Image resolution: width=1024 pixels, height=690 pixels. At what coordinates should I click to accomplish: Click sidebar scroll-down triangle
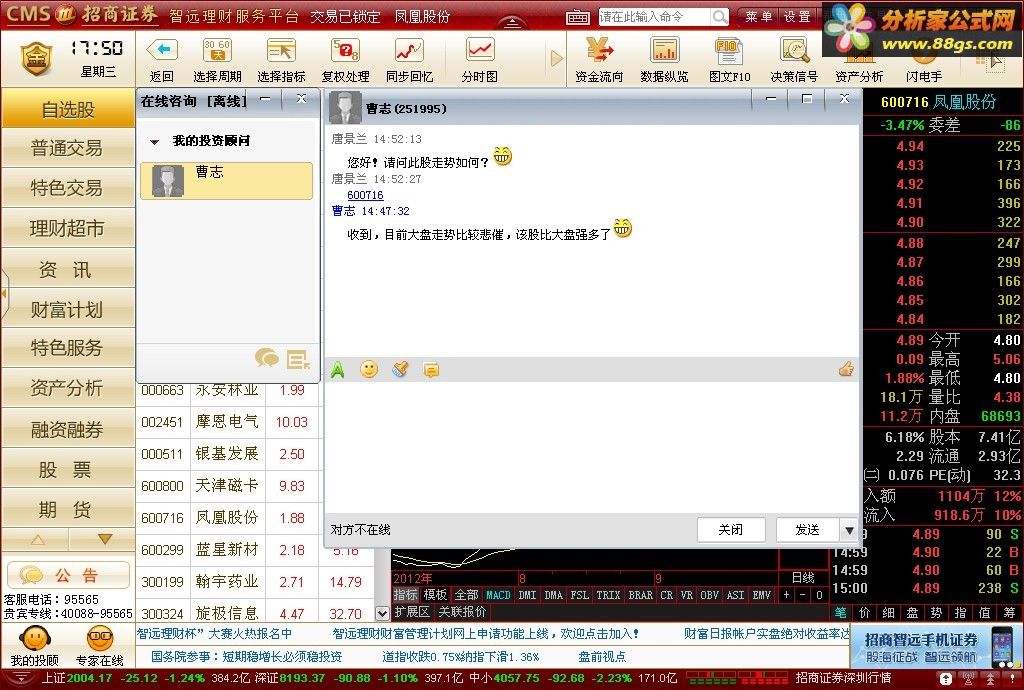coord(104,539)
